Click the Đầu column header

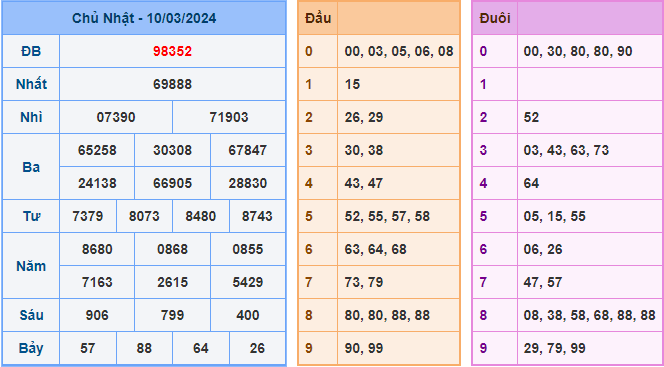318,19
